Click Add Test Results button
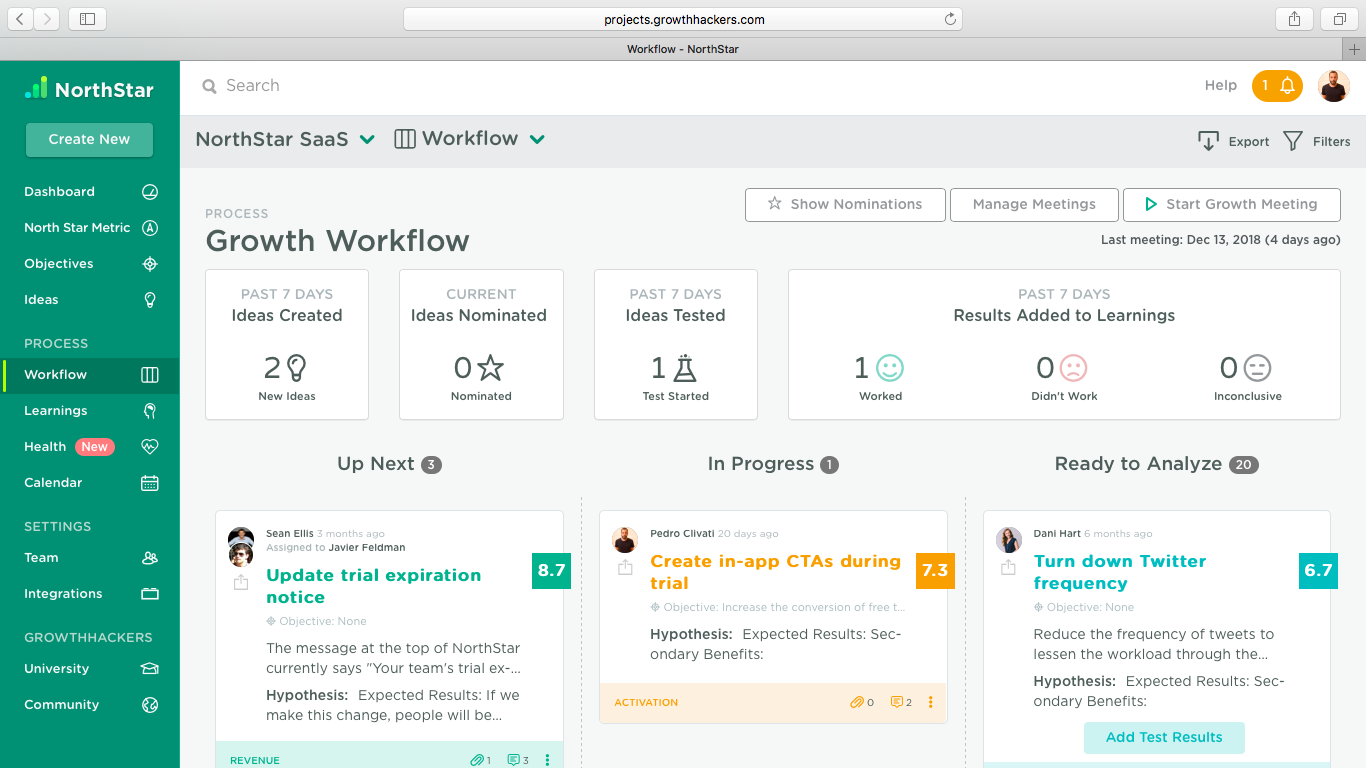Image resolution: width=1366 pixels, height=768 pixels. point(1164,737)
